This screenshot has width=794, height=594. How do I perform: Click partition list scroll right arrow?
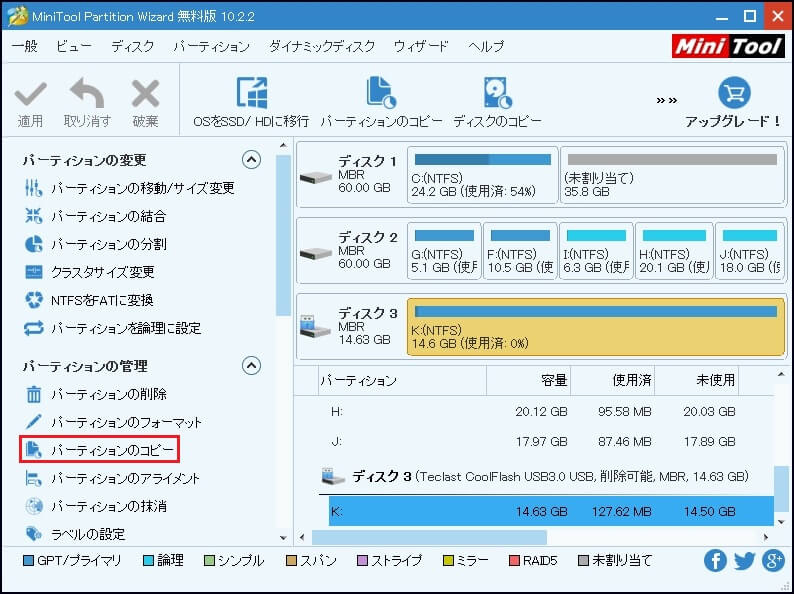[x=766, y=537]
